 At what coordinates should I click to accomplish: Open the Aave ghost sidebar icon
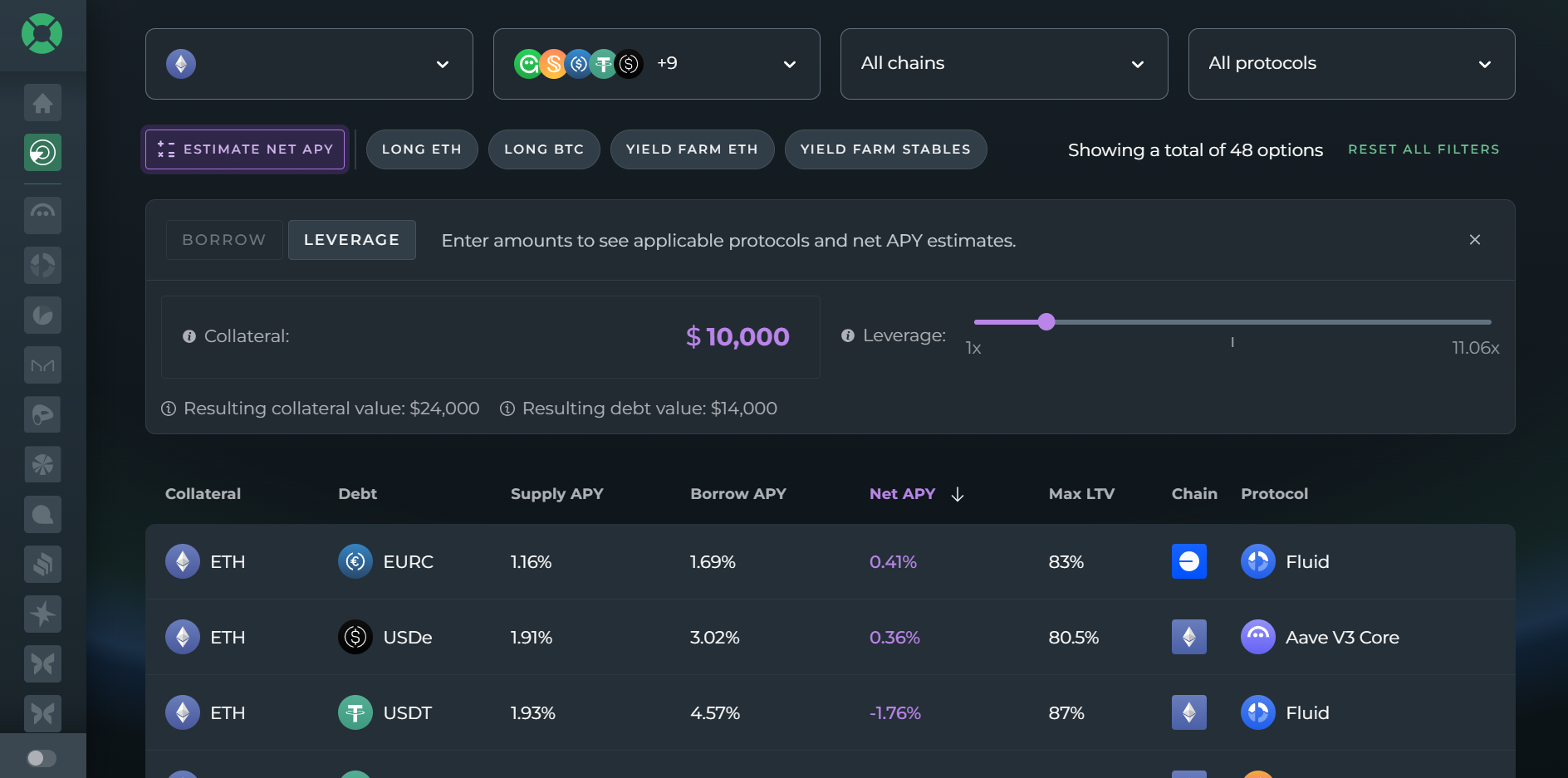(x=42, y=215)
